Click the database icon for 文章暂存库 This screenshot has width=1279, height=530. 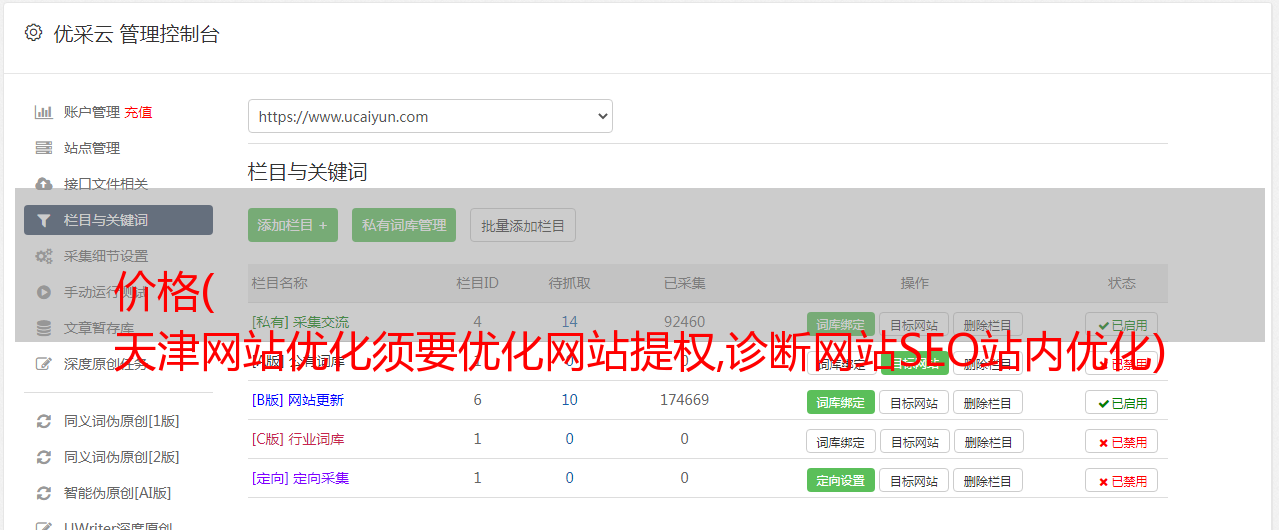[44, 328]
